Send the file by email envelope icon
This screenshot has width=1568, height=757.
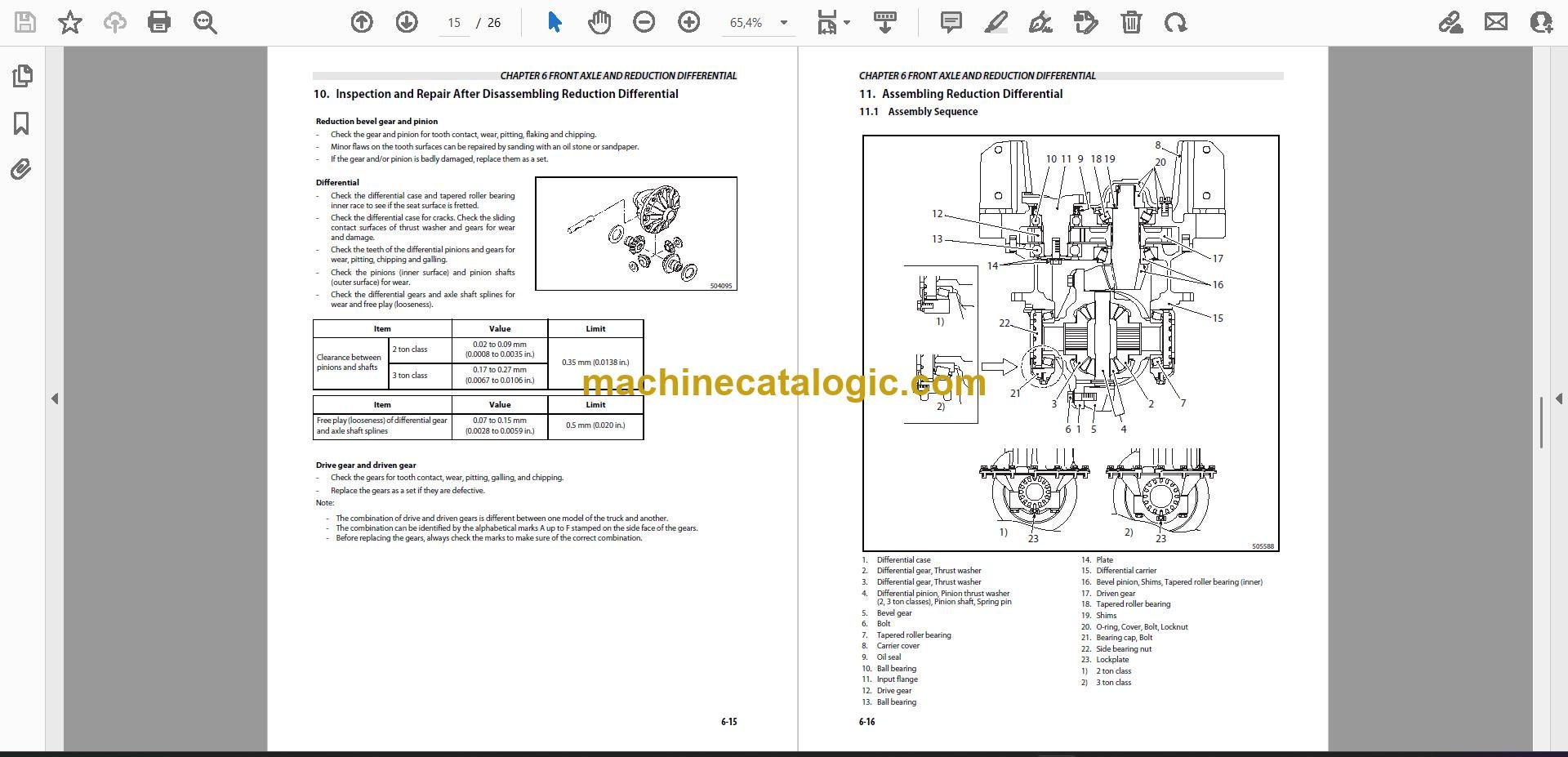[1496, 23]
